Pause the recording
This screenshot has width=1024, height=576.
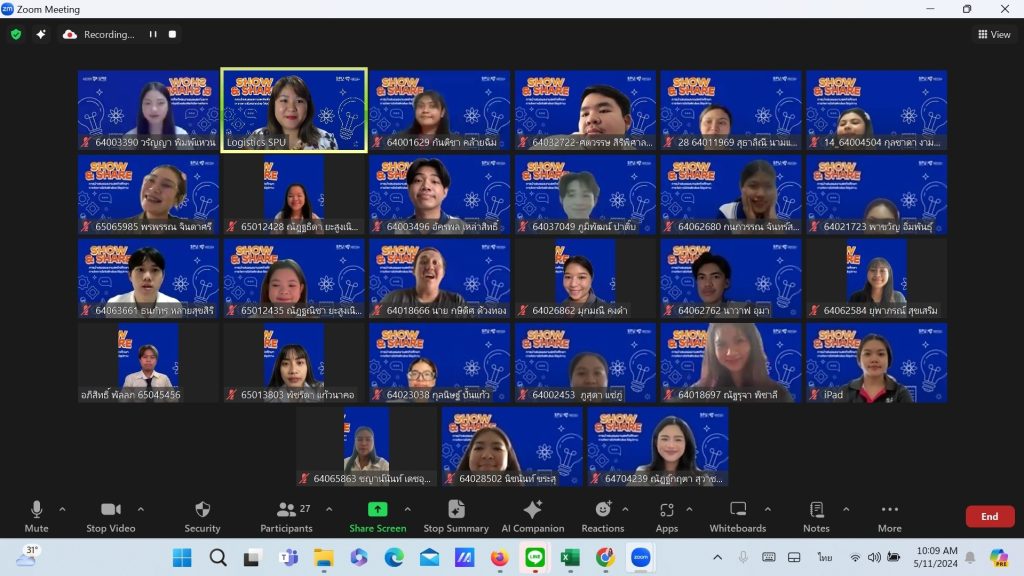[153, 34]
